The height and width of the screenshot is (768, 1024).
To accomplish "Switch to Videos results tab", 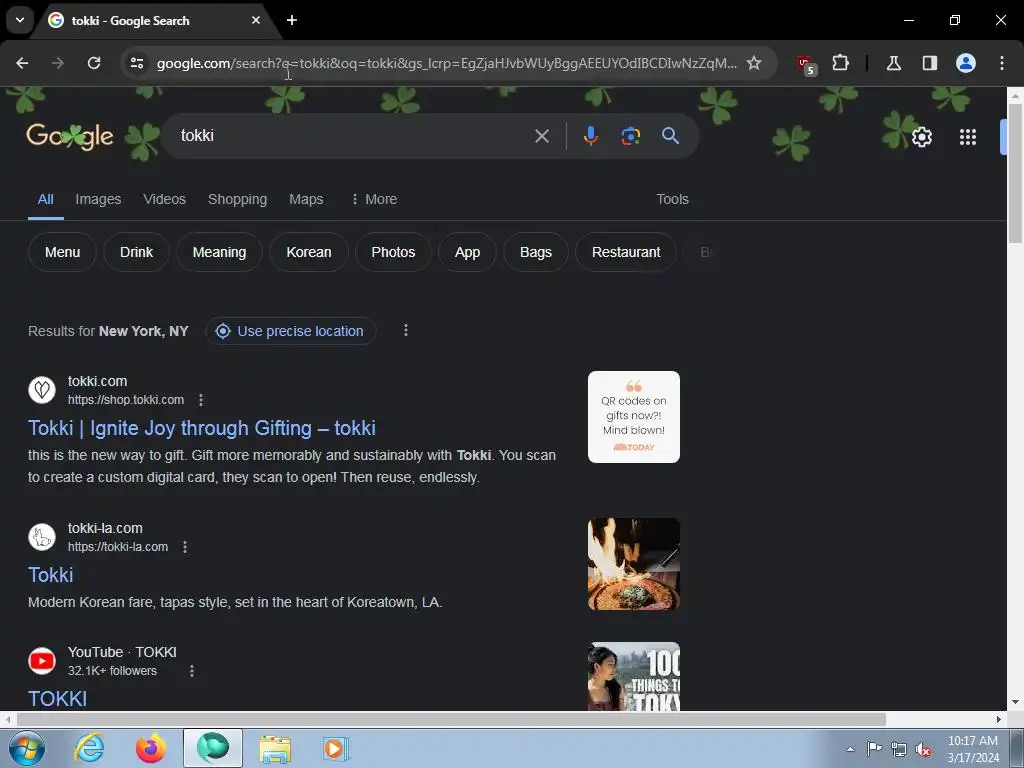I will (x=164, y=199).
